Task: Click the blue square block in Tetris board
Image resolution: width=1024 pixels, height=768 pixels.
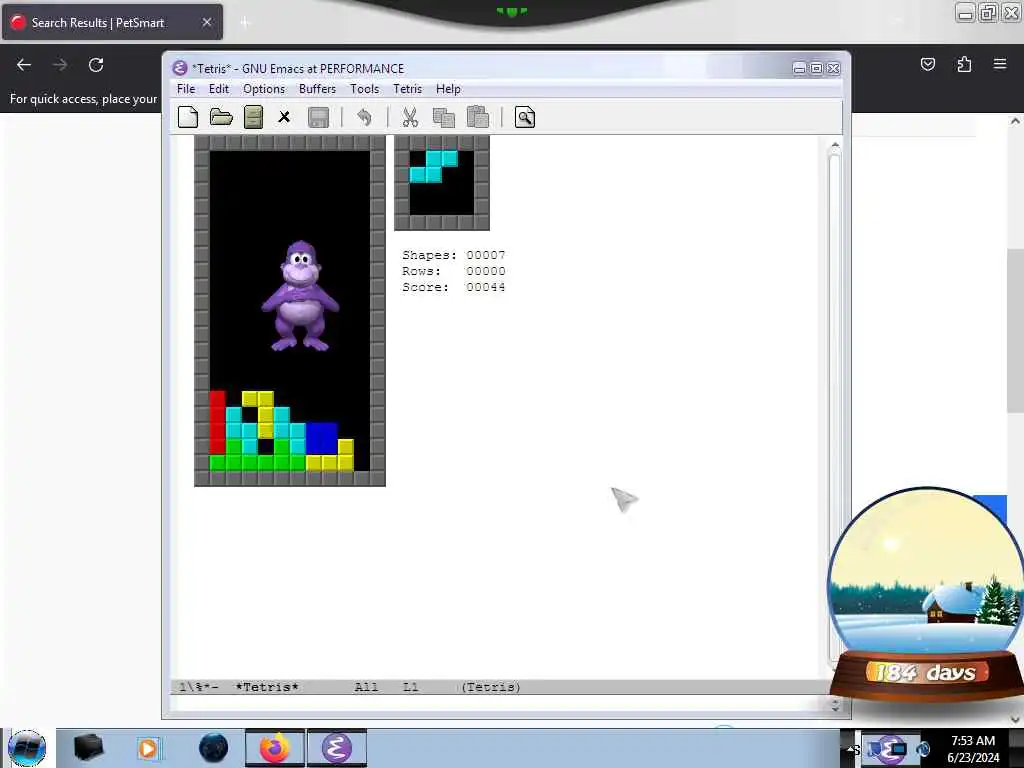Action: tap(321, 439)
